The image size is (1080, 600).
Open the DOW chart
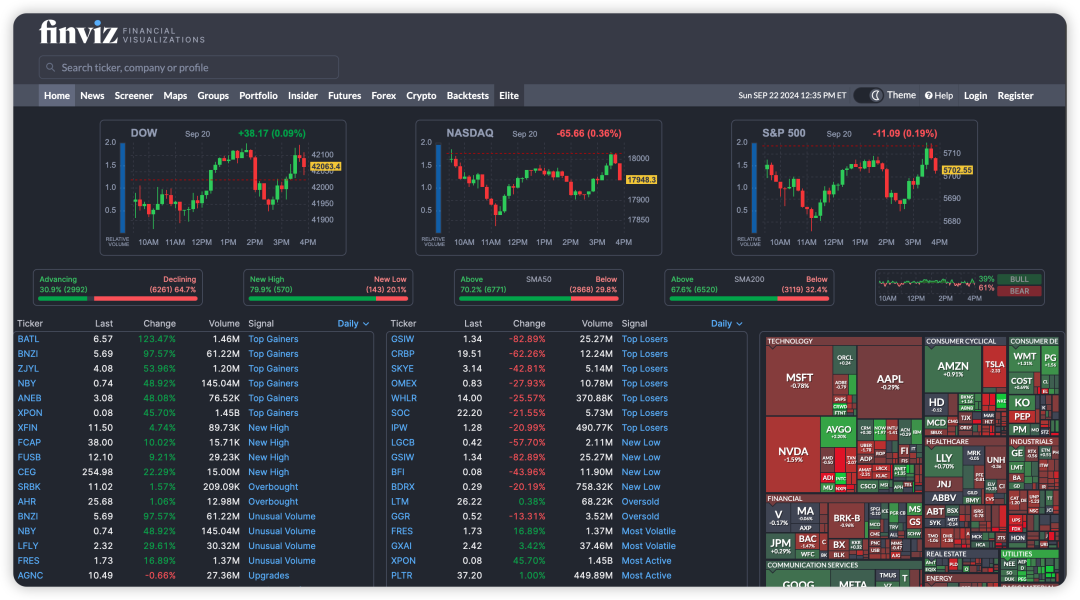point(223,187)
